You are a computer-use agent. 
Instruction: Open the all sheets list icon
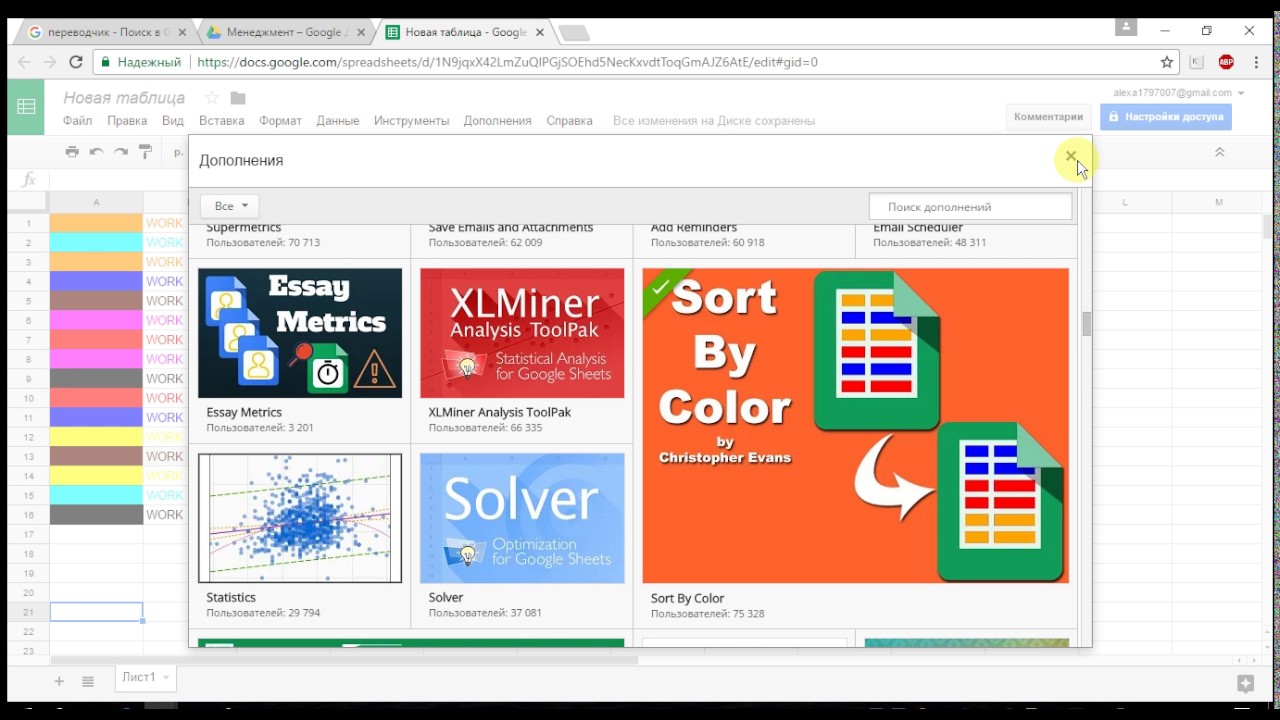pos(88,681)
